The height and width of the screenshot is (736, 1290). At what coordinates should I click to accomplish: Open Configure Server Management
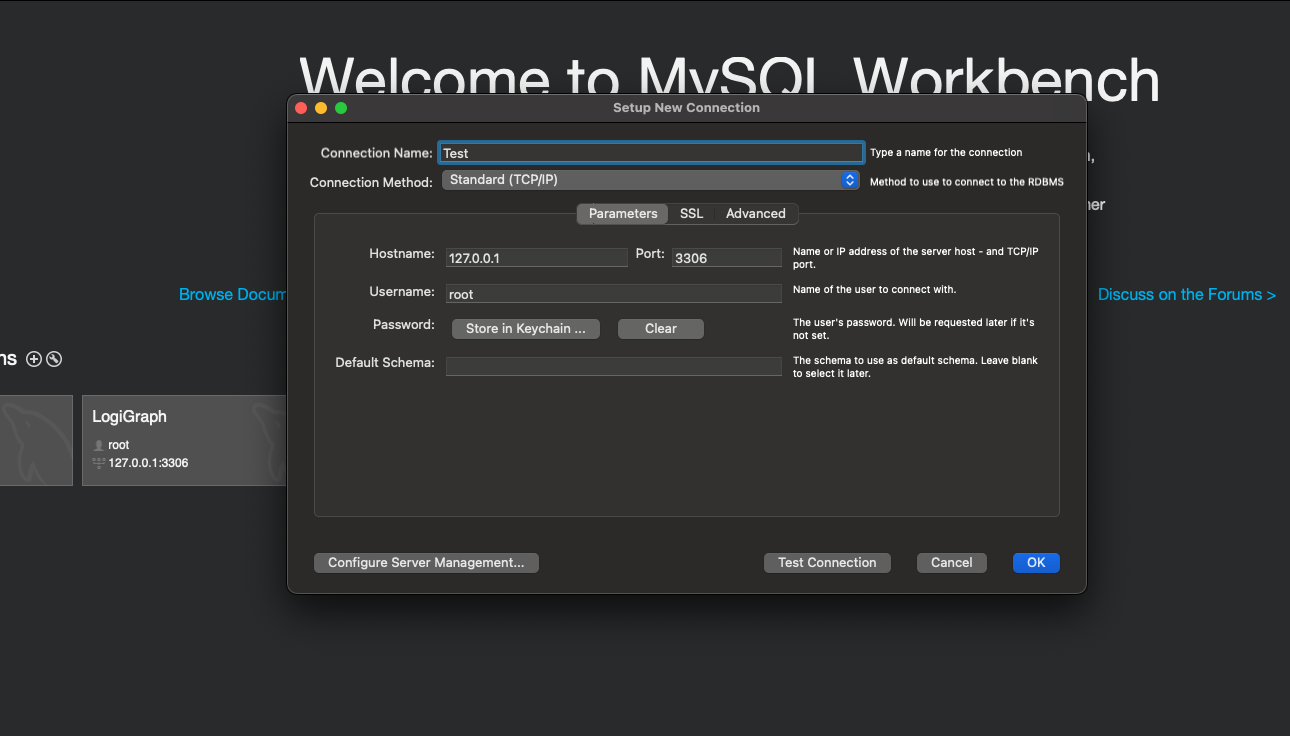click(x=426, y=563)
